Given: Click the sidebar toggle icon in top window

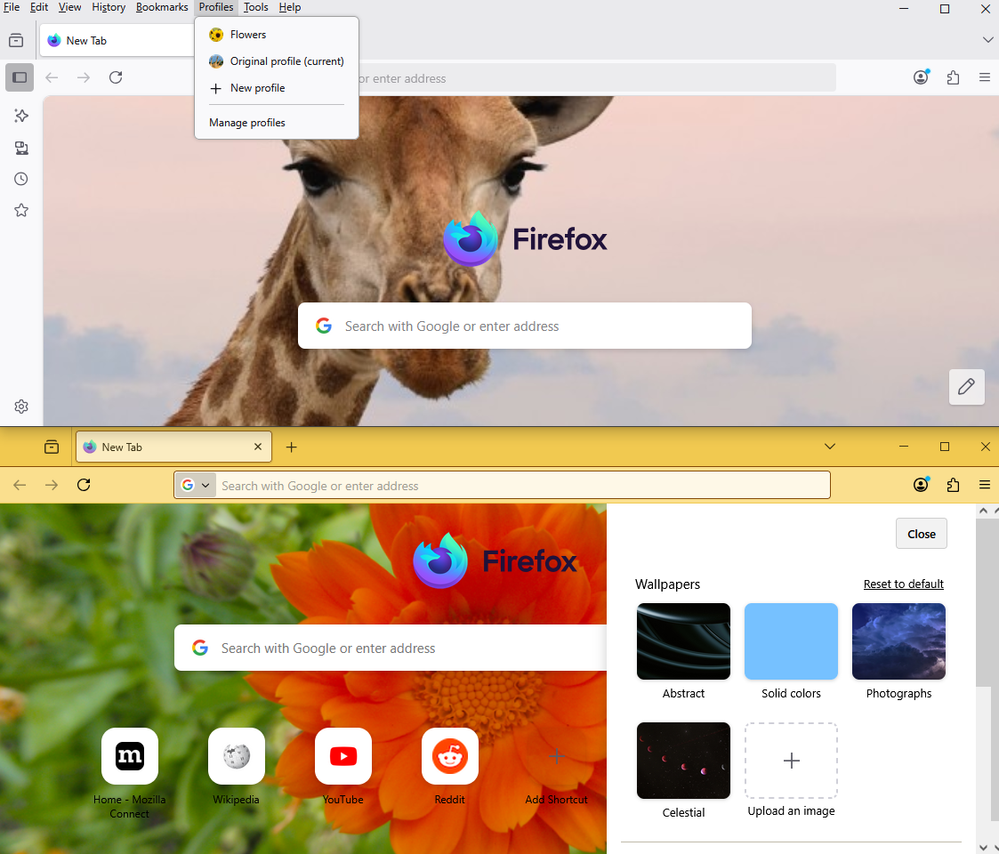Looking at the screenshot, I should tap(19, 77).
